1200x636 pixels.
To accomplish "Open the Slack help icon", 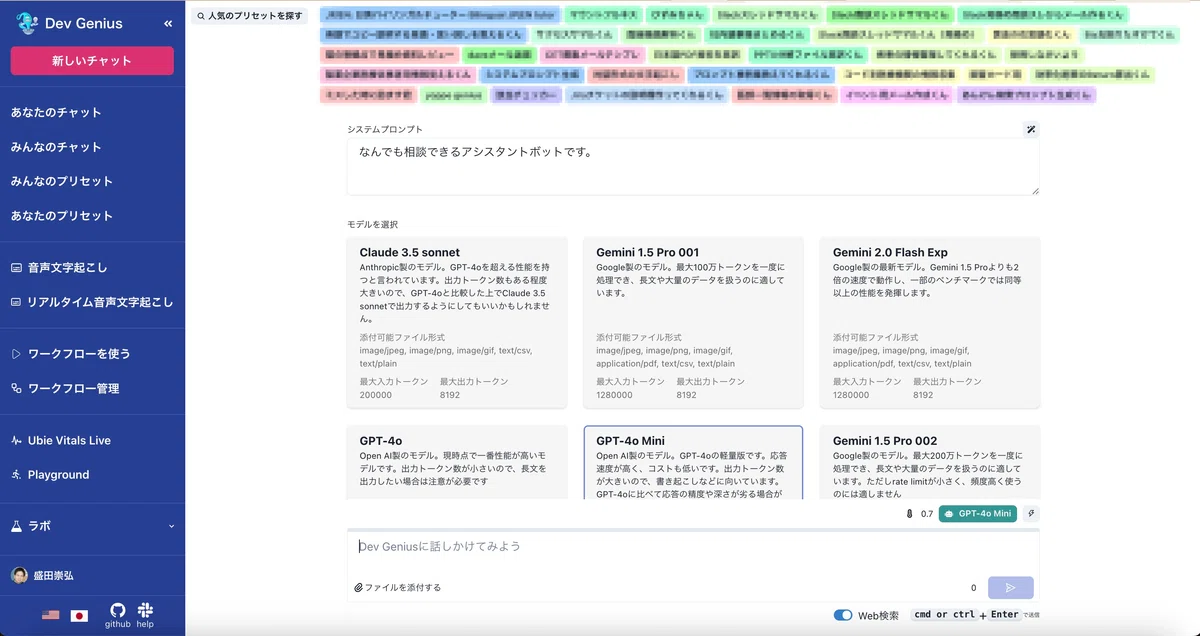I will (x=145, y=610).
